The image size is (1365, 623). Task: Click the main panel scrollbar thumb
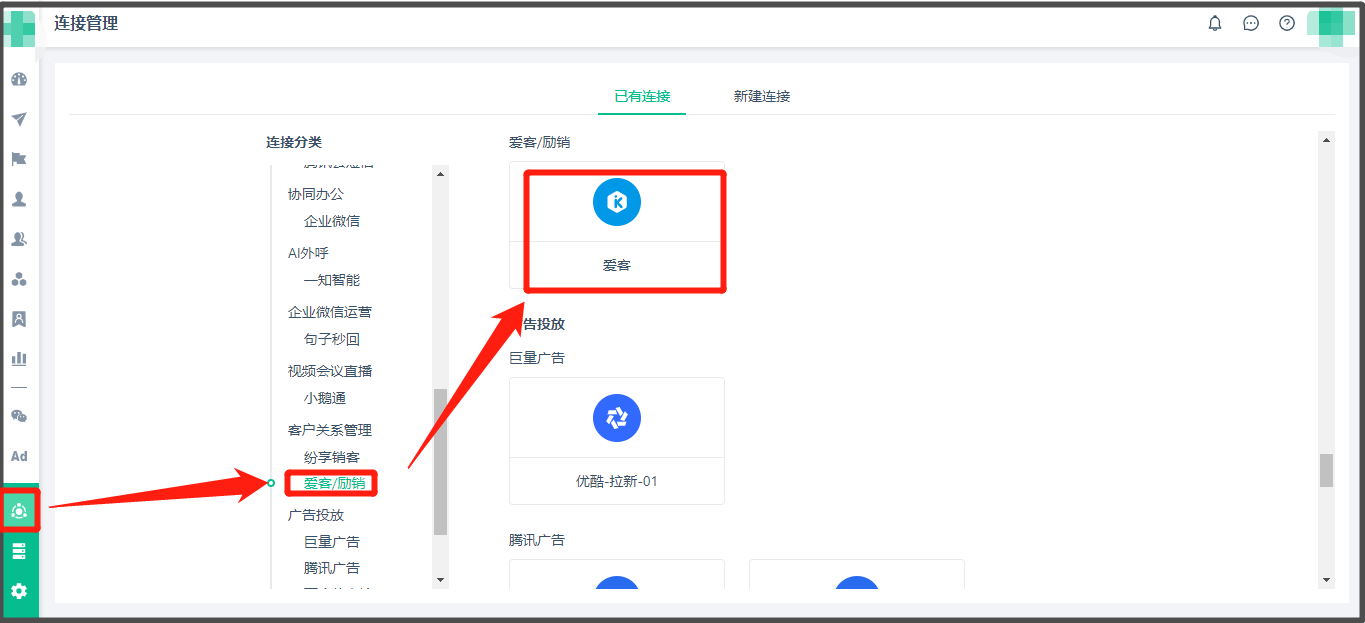[x=1327, y=470]
